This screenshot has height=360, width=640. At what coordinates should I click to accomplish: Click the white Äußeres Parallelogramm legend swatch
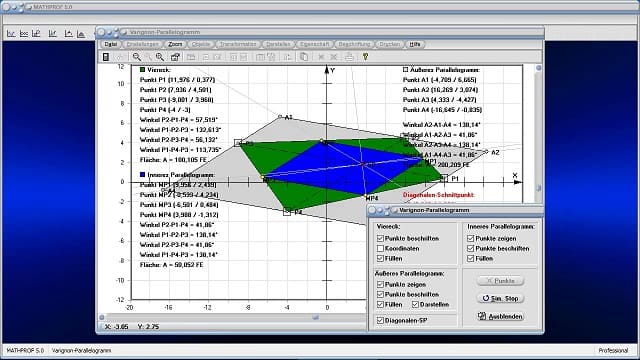pyautogui.click(x=405, y=70)
